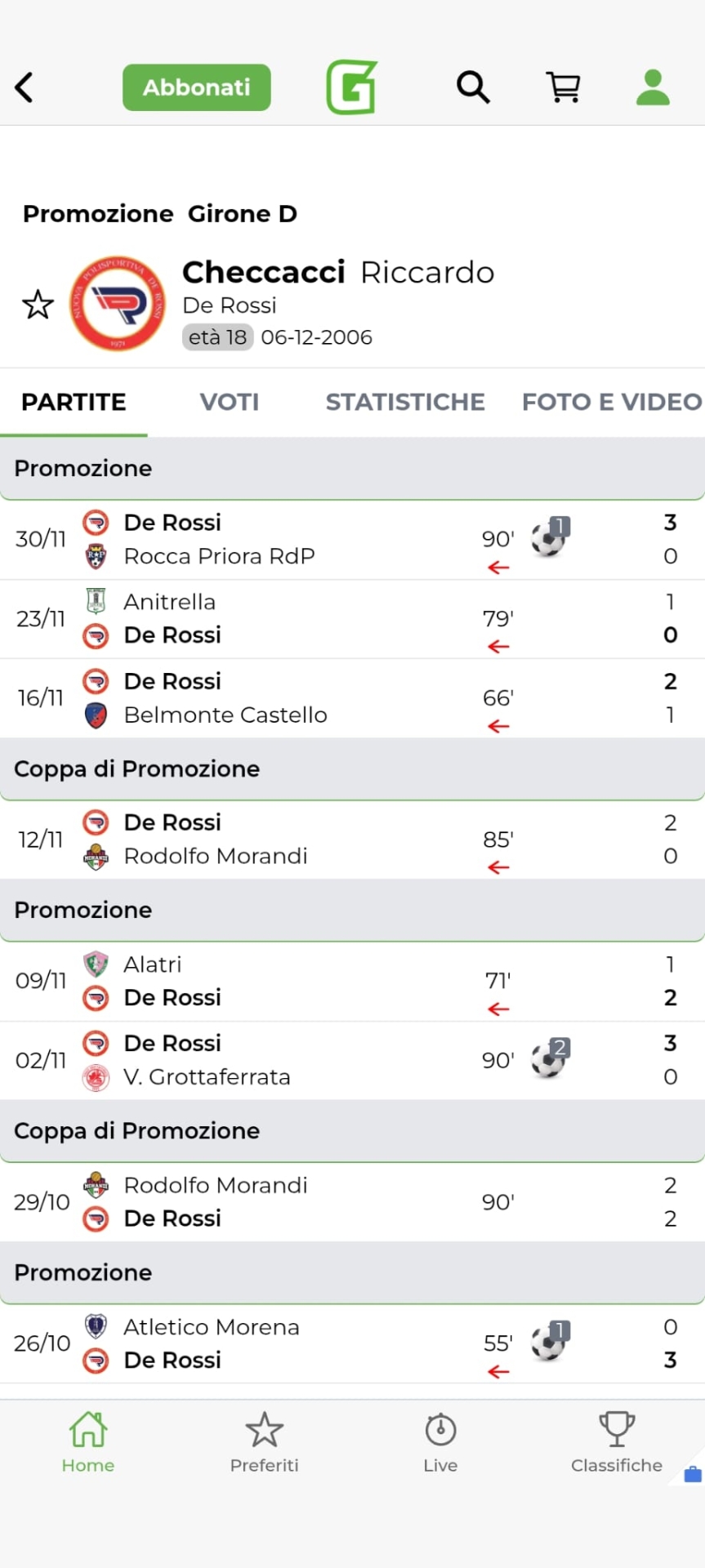Tap the green G logo
The height and width of the screenshot is (1568, 705).
point(352,87)
